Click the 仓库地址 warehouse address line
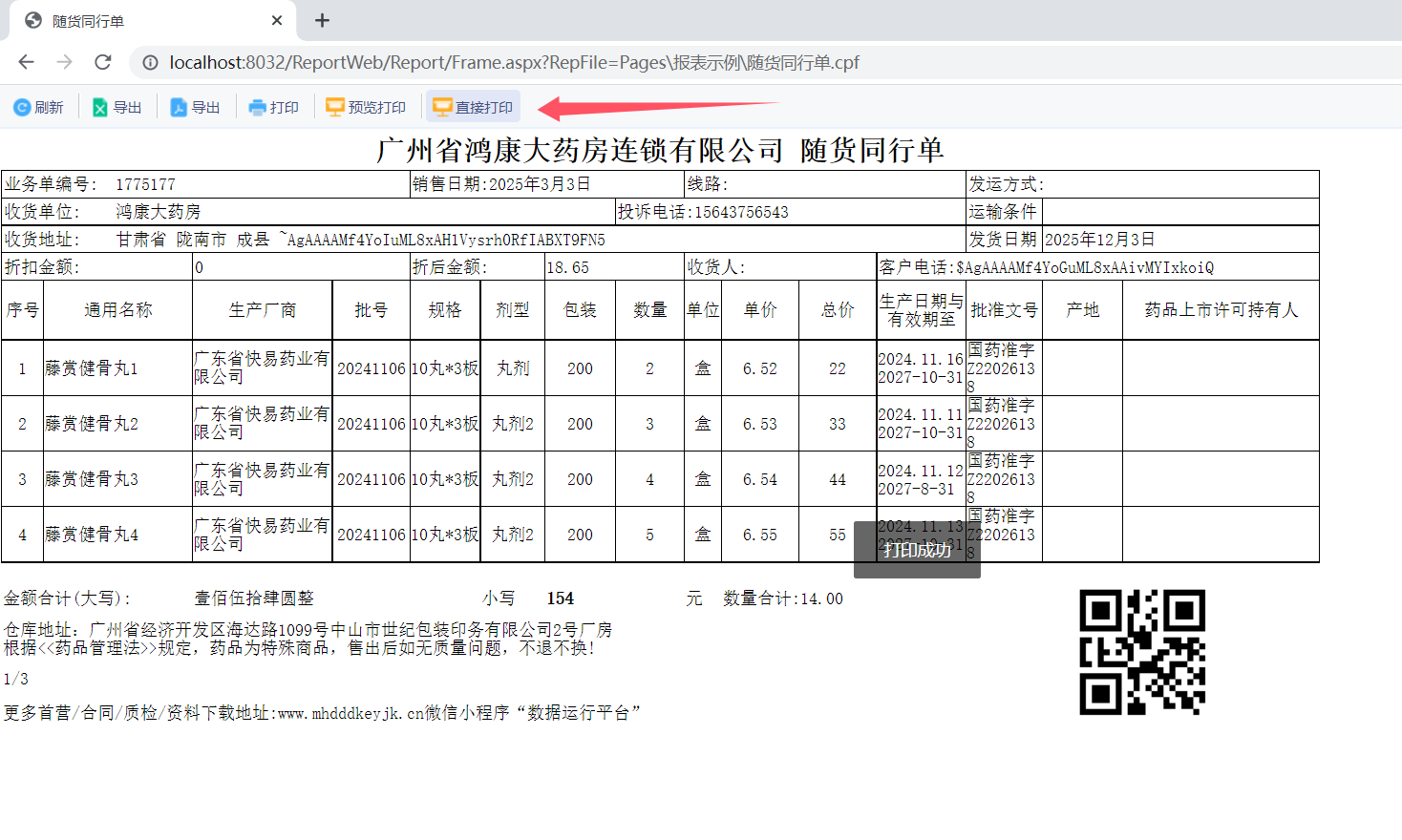The width and height of the screenshot is (1402, 840). point(308,630)
